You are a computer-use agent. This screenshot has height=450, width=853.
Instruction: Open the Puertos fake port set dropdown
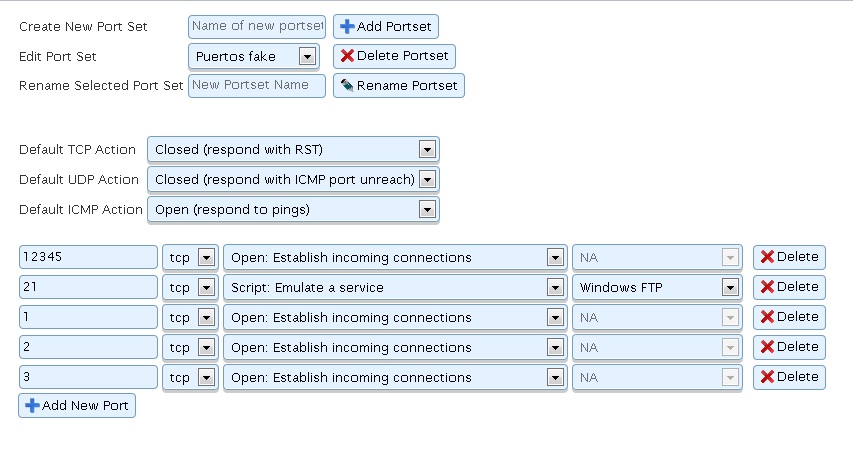coord(252,57)
